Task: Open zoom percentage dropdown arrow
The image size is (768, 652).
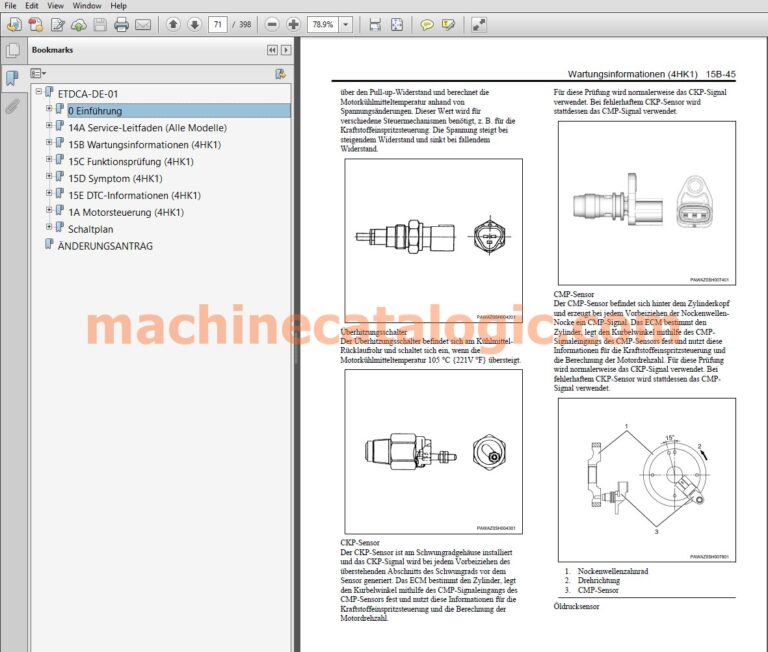Action: tap(346, 24)
